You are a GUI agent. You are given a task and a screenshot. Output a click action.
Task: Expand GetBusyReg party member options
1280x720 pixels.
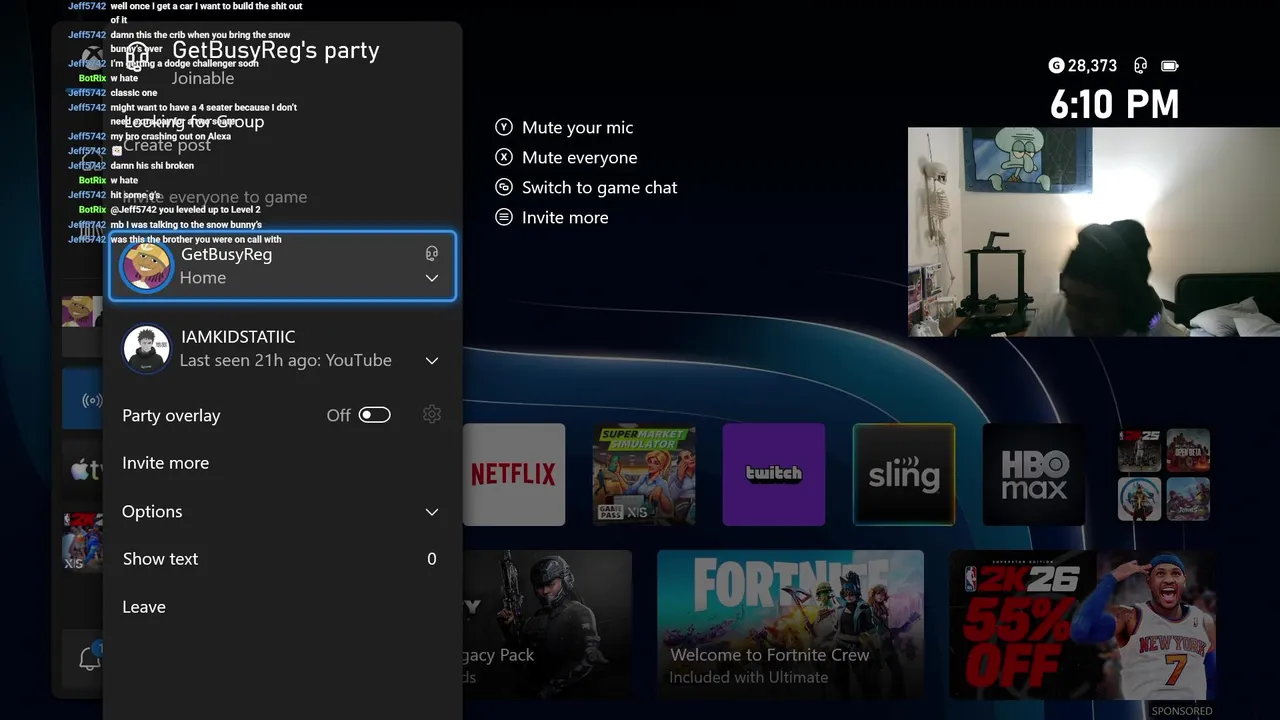pyautogui.click(x=432, y=278)
